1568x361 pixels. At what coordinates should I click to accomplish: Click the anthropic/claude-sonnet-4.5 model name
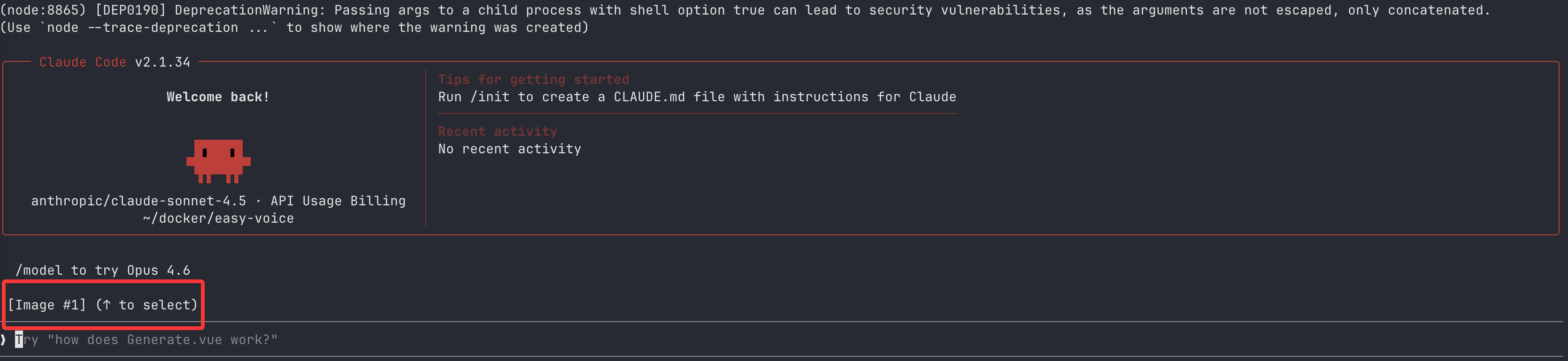pos(139,201)
